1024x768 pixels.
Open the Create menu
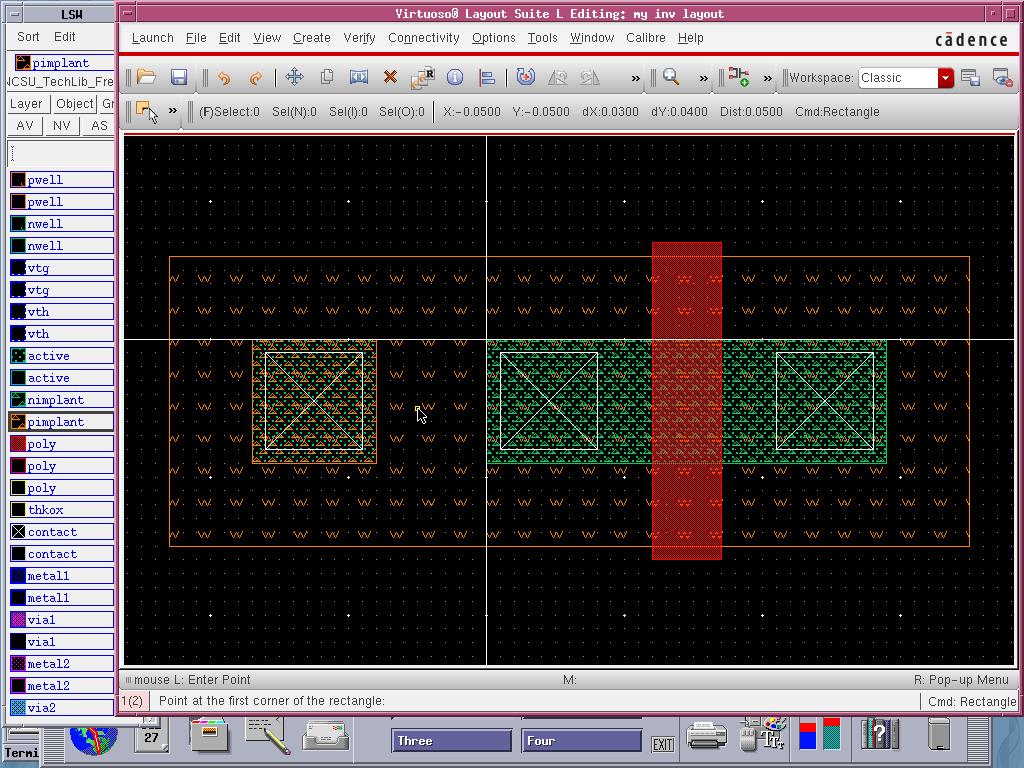click(312, 38)
